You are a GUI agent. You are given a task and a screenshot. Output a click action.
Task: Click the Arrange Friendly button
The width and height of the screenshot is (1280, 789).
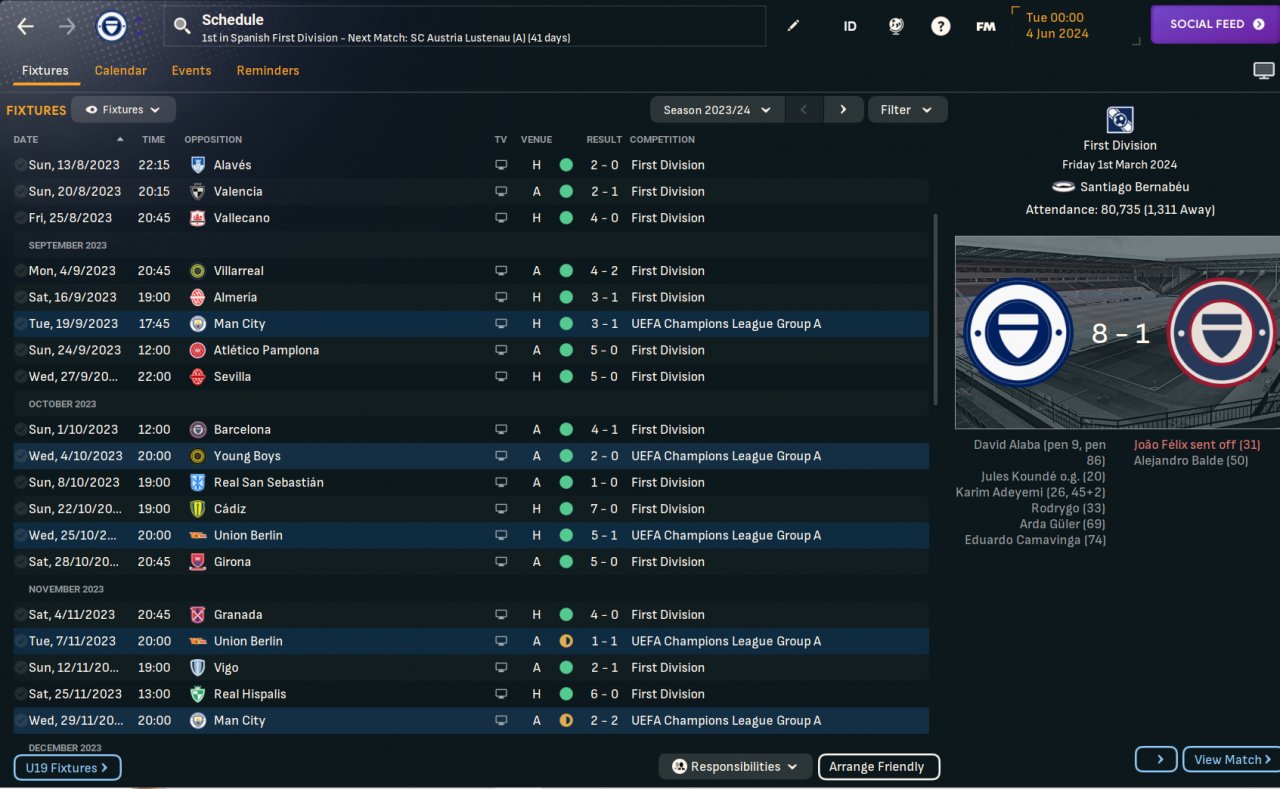879,767
